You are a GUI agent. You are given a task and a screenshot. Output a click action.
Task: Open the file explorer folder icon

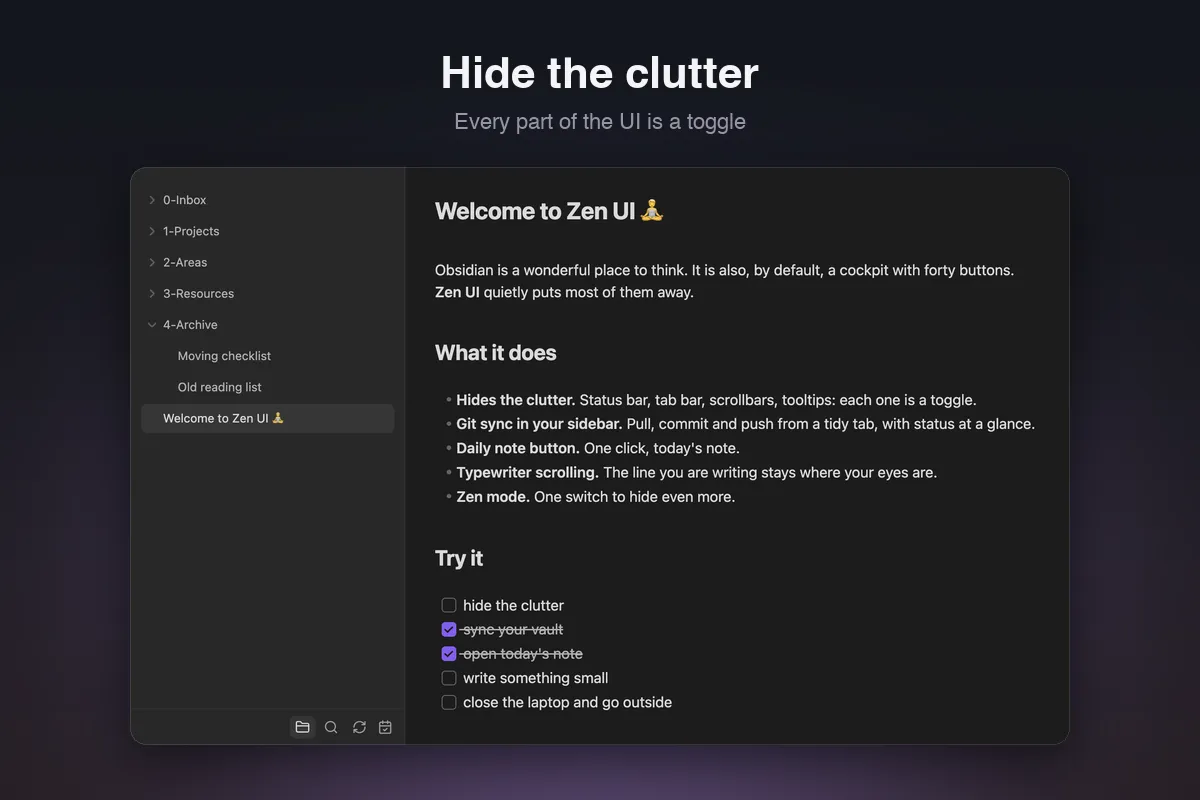(x=302, y=727)
